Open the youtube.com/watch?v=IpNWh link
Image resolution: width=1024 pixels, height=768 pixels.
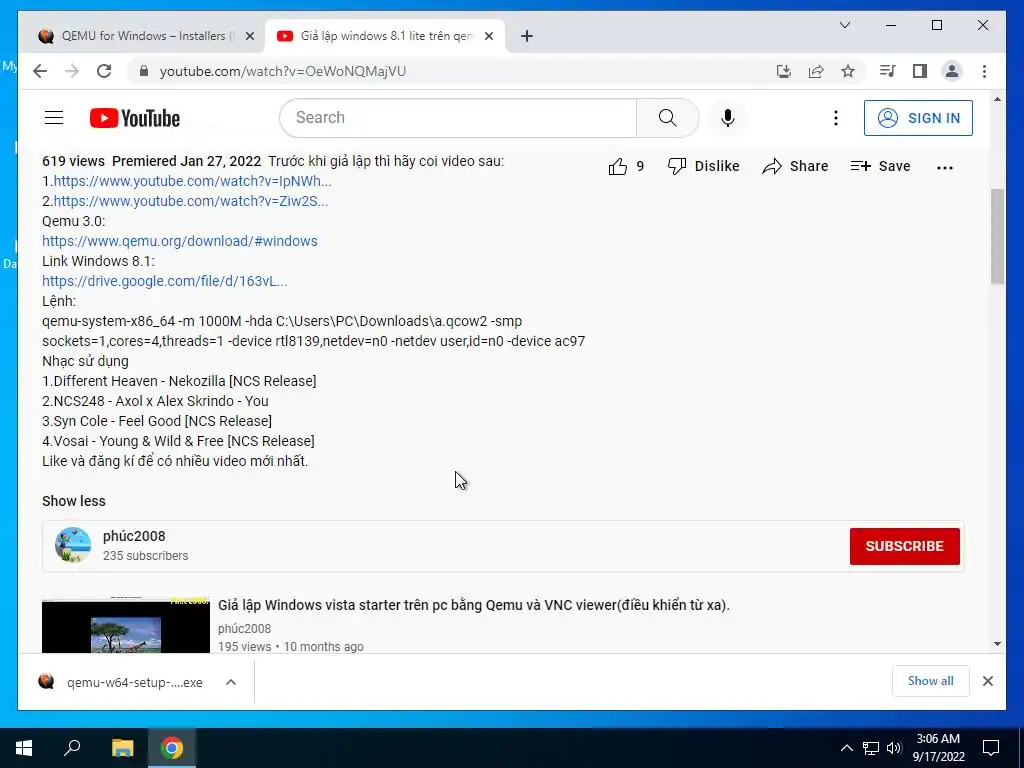point(192,181)
